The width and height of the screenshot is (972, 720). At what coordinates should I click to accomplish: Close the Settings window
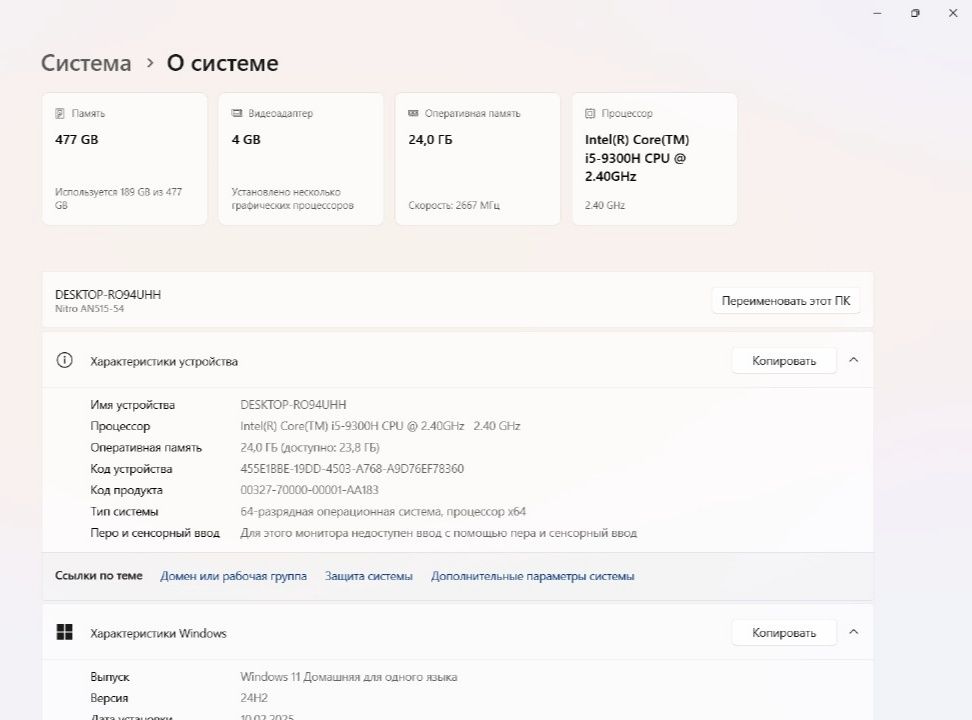point(953,13)
